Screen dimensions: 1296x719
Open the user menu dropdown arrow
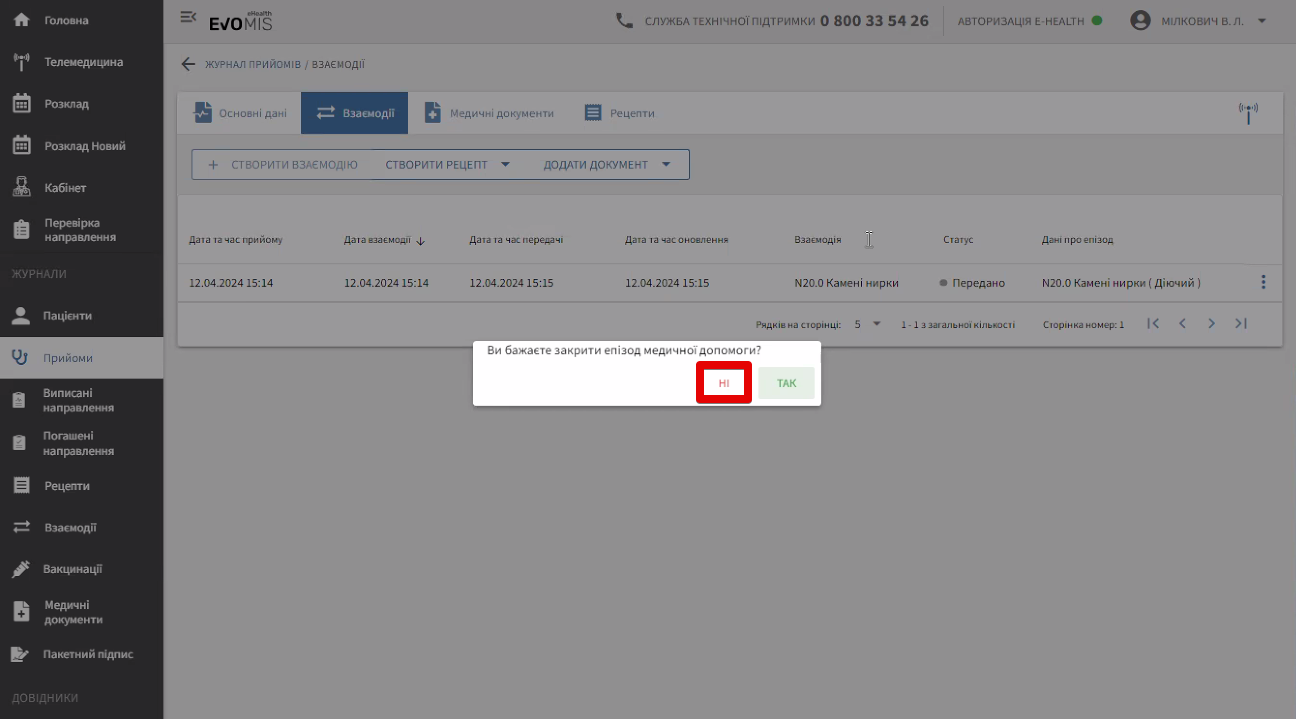[x=1262, y=21]
